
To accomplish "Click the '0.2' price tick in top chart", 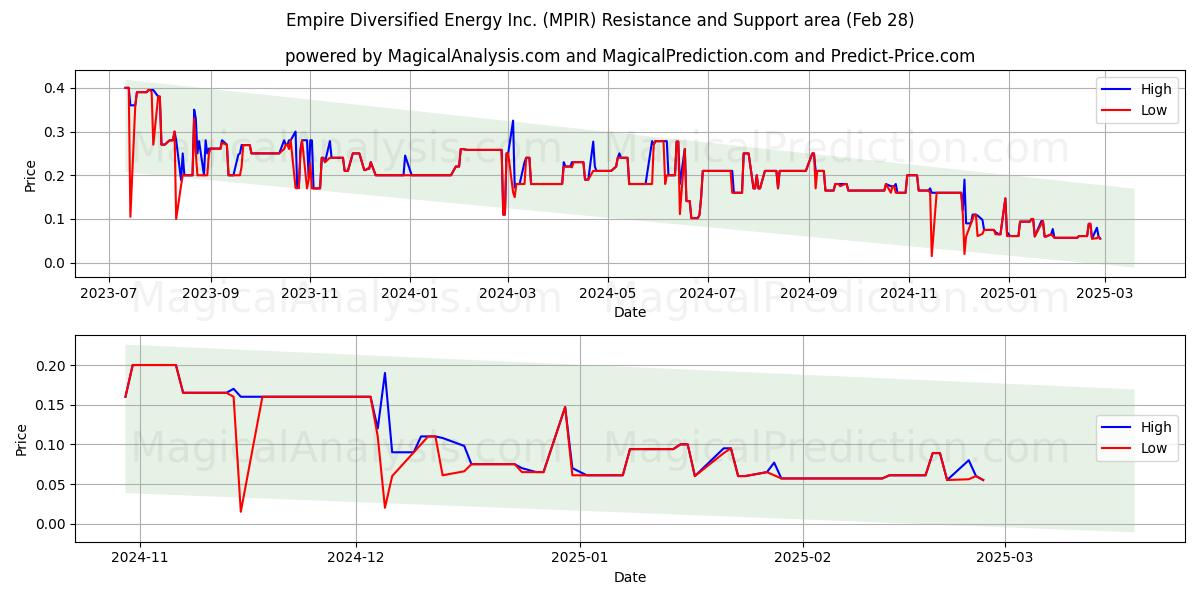I will (x=55, y=175).
